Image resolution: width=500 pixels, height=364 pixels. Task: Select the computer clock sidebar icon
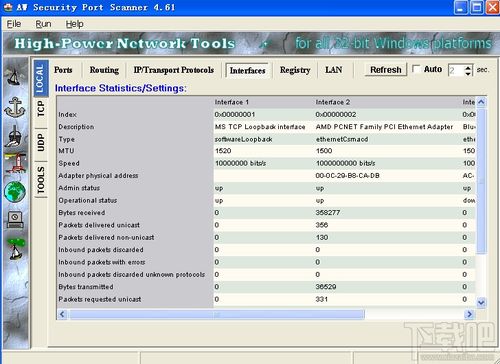(15, 219)
